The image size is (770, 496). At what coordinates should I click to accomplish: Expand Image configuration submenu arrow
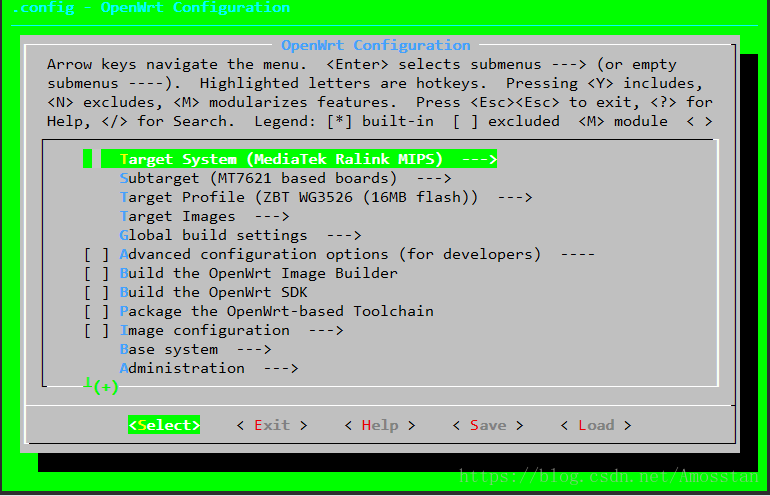tap(326, 331)
